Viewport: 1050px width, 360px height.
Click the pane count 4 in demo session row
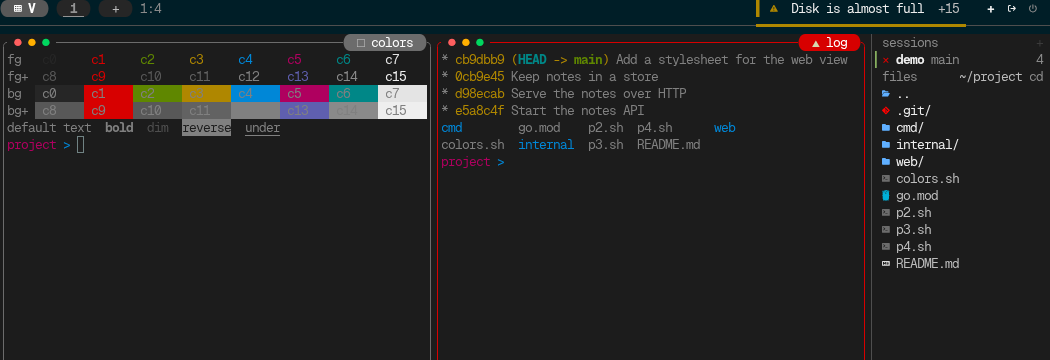[x=1039, y=60]
